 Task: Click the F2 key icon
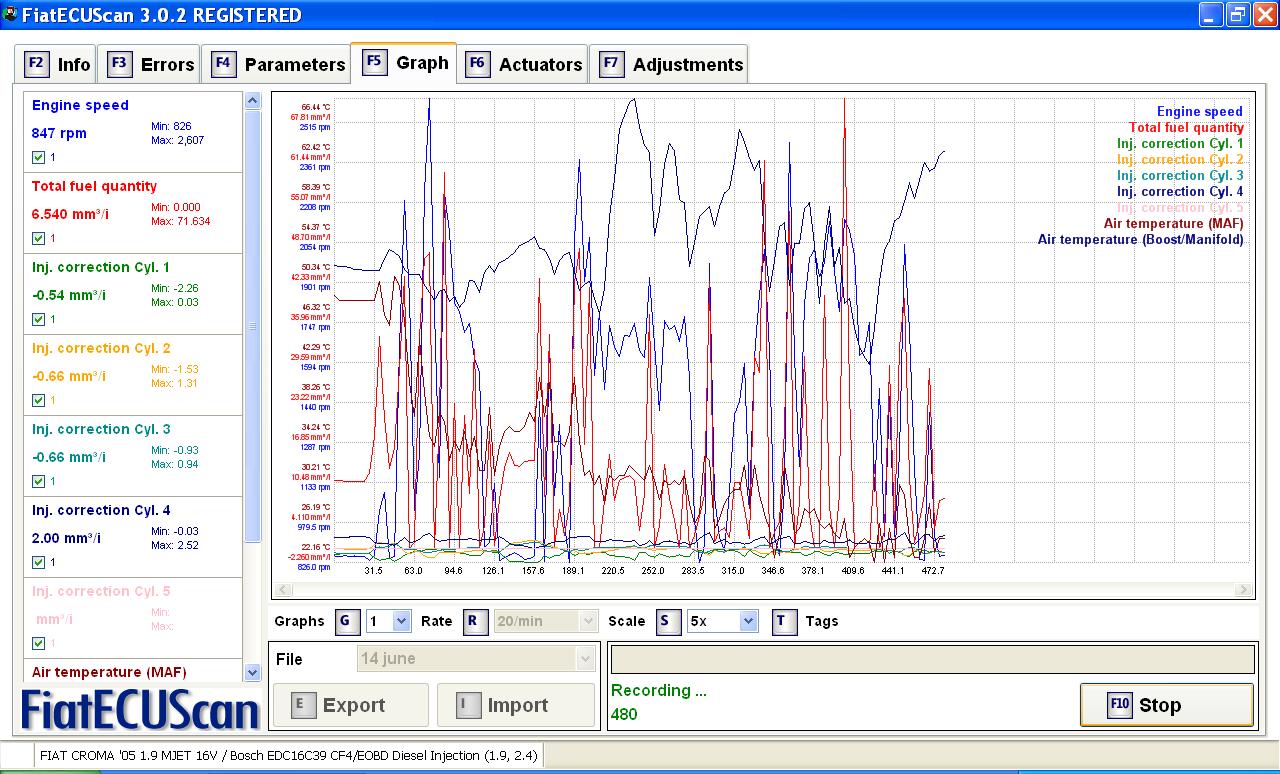coord(36,63)
